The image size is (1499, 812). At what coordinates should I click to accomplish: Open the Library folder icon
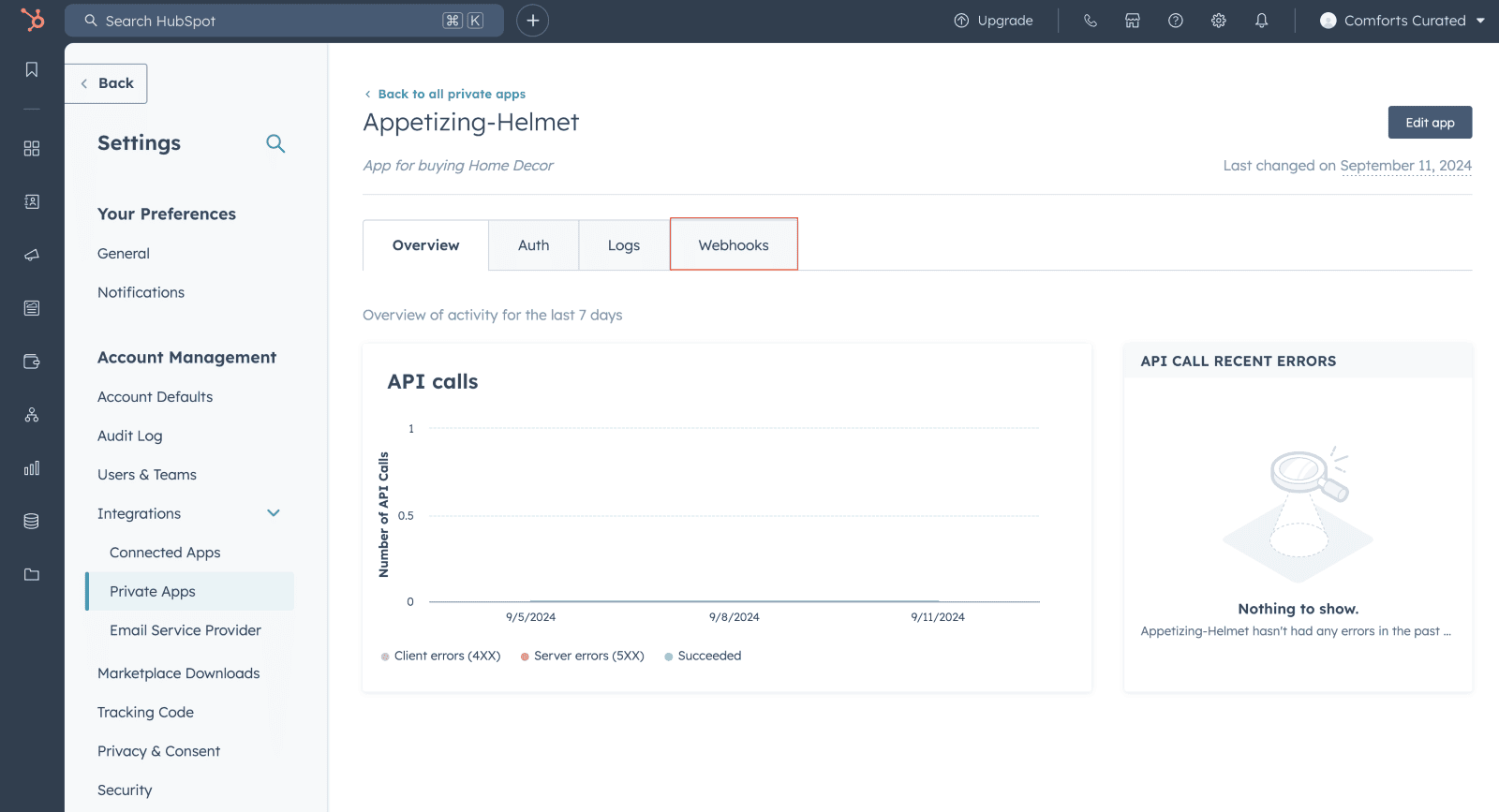coord(32,575)
